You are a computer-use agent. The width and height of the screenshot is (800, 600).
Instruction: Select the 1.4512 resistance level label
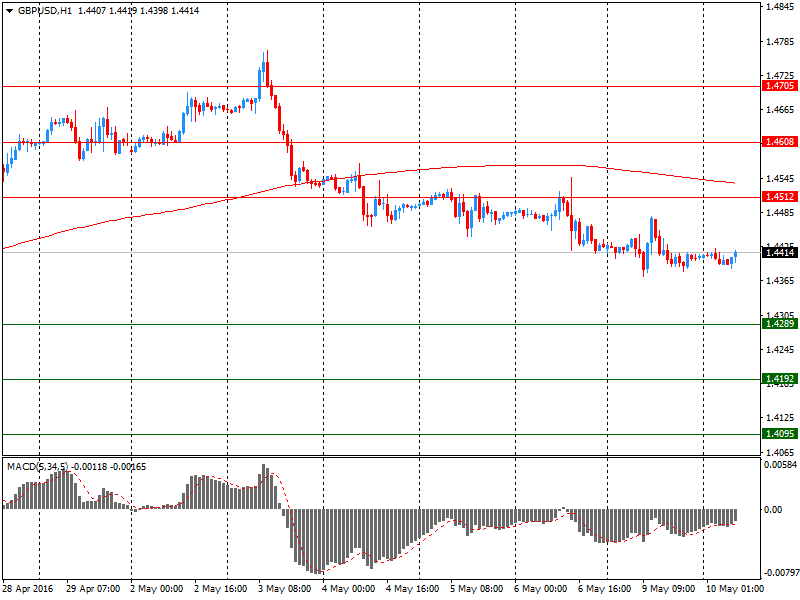[x=780, y=197]
